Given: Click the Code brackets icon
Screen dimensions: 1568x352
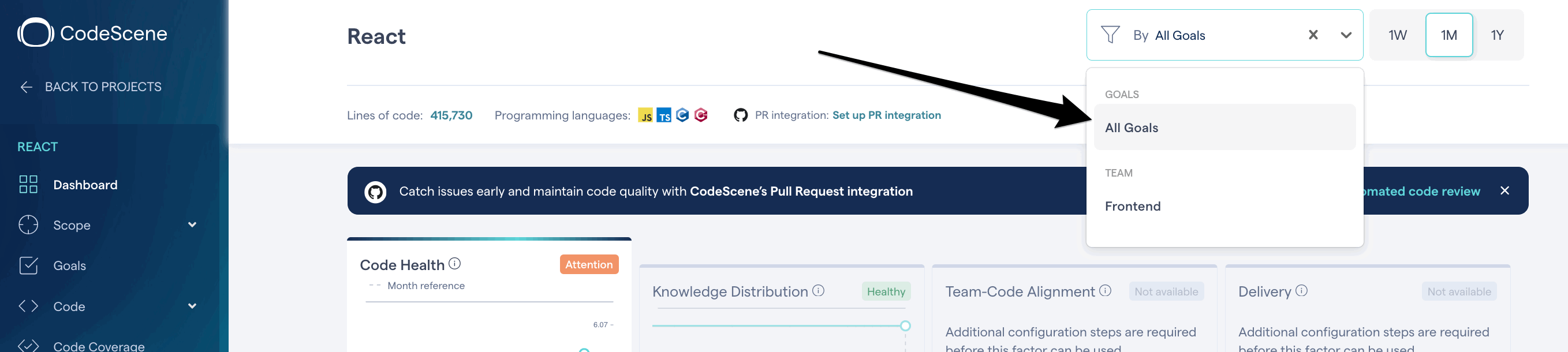Looking at the screenshot, I should coord(29,306).
